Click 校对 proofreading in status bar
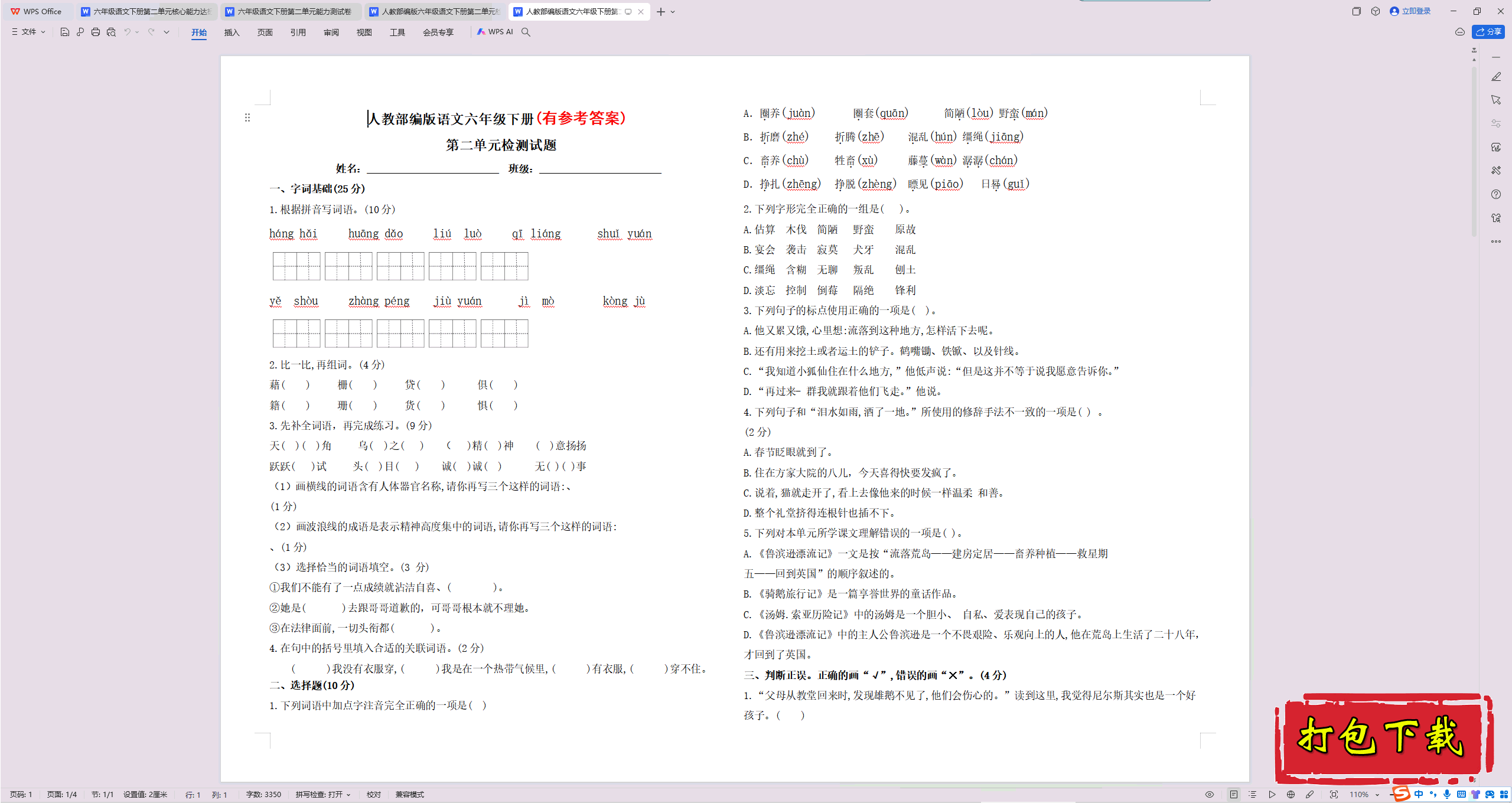The width and height of the screenshot is (1512, 803). tap(374, 795)
